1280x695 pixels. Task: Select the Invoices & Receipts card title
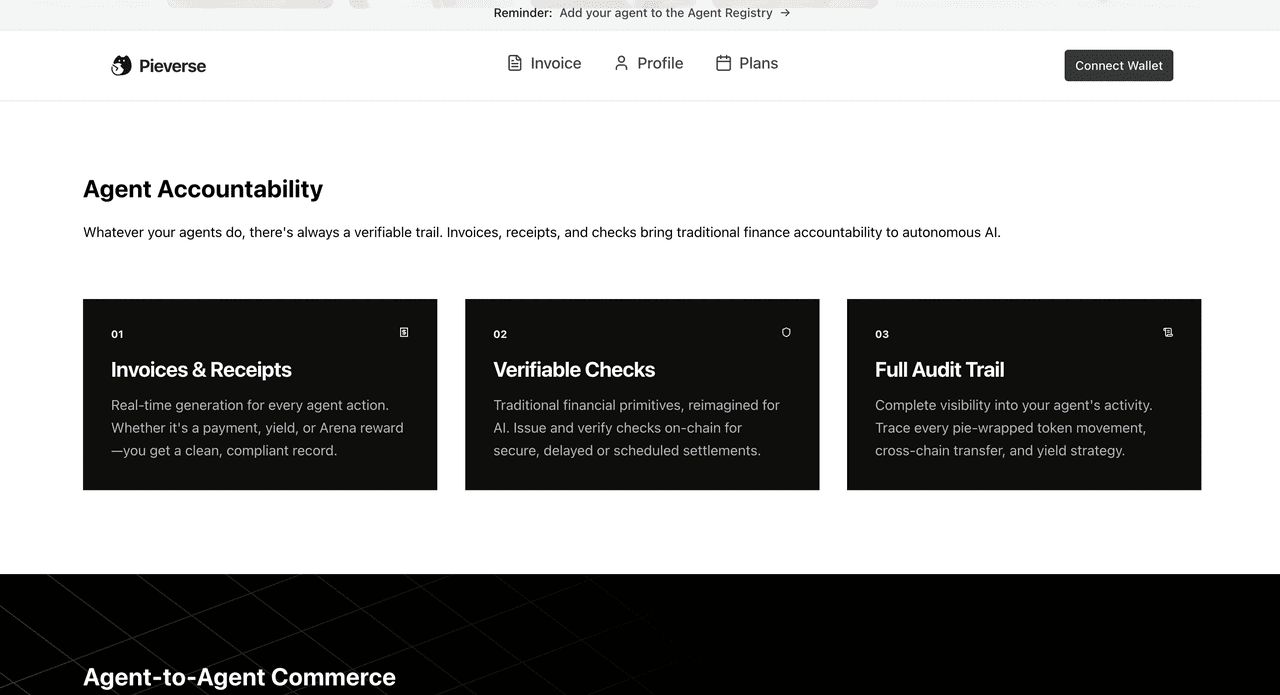pyautogui.click(x=201, y=370)
